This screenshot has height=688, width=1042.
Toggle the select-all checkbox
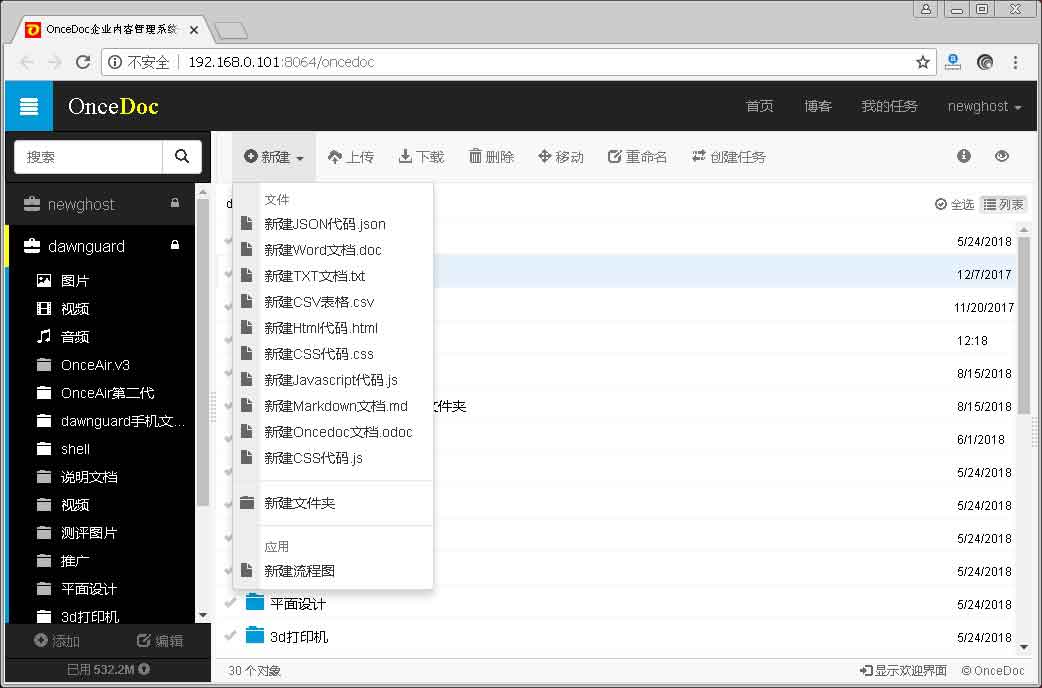954,204
